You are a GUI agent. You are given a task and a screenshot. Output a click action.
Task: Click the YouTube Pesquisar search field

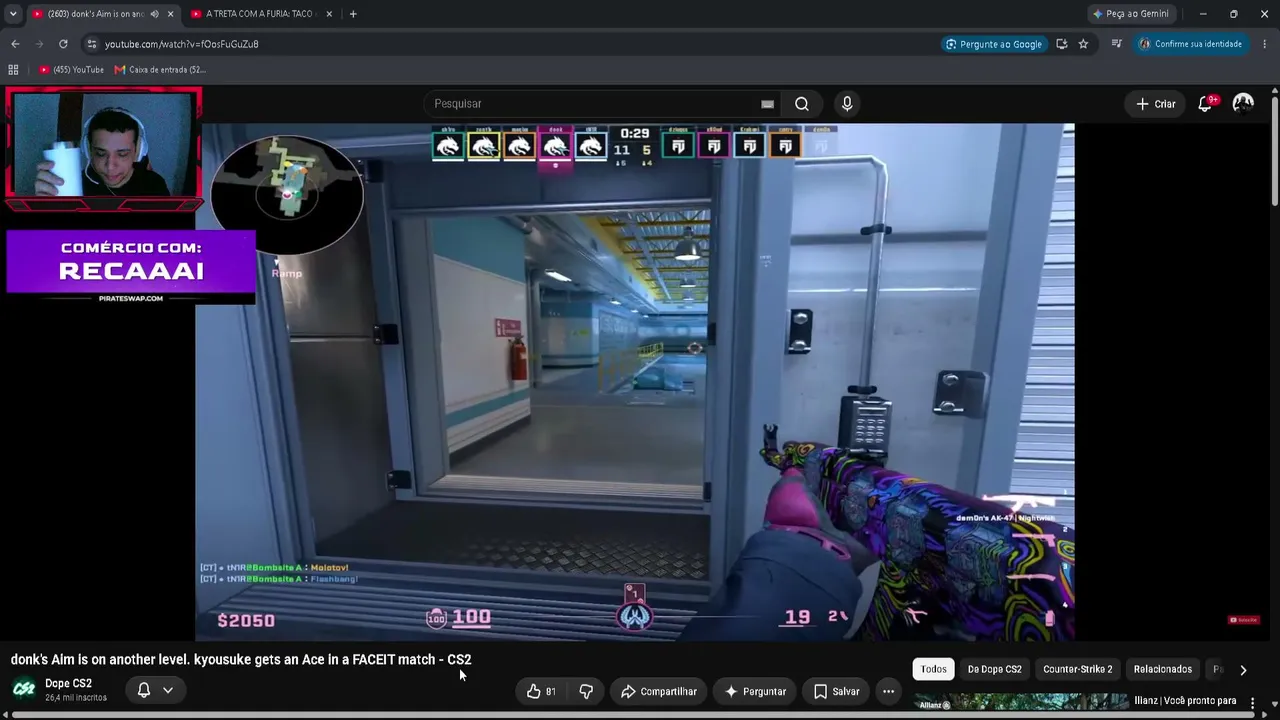[x=596, y=104]
